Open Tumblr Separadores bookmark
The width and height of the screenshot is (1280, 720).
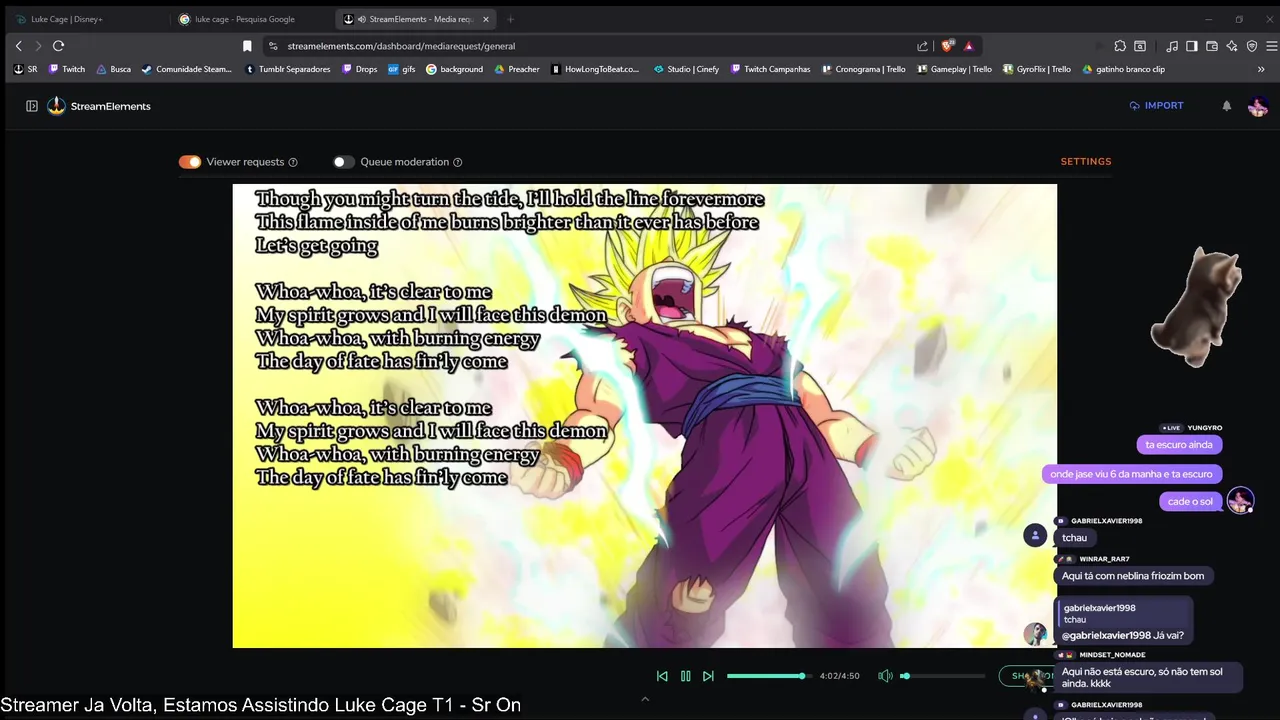point(287,69)
